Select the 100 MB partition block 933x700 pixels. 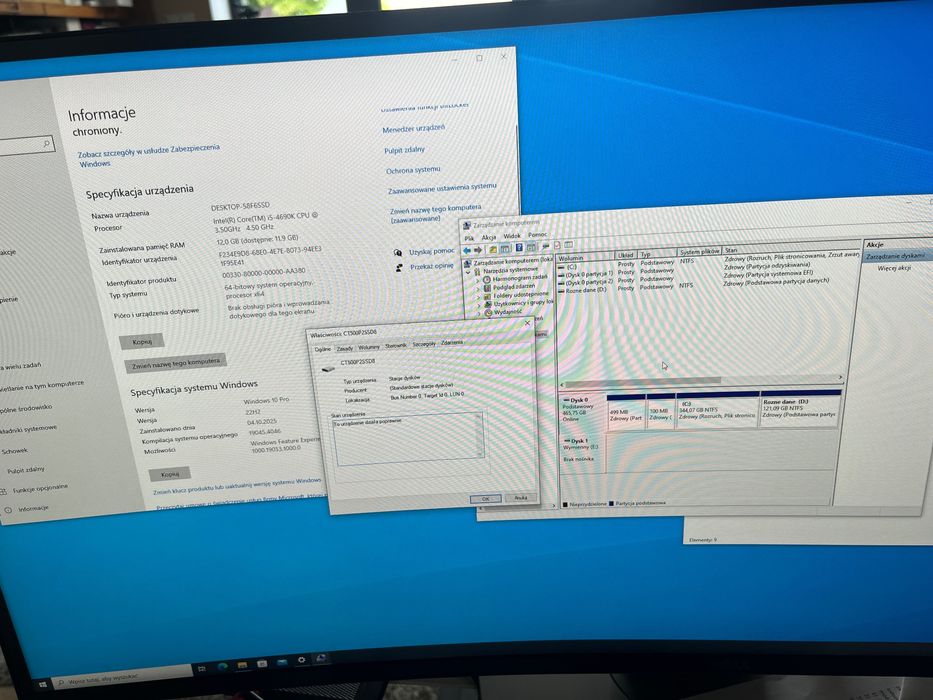660,411
